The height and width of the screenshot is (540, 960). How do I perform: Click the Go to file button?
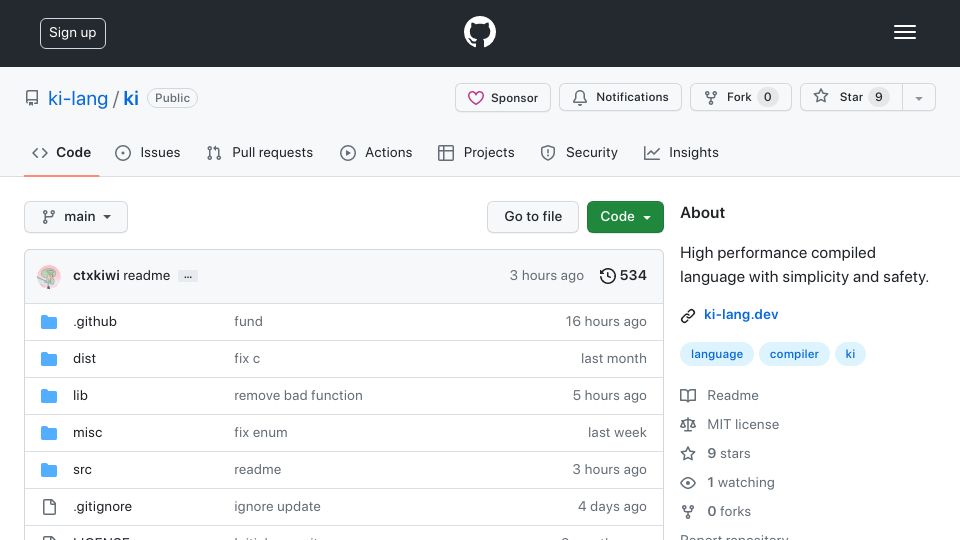[533, 217]
